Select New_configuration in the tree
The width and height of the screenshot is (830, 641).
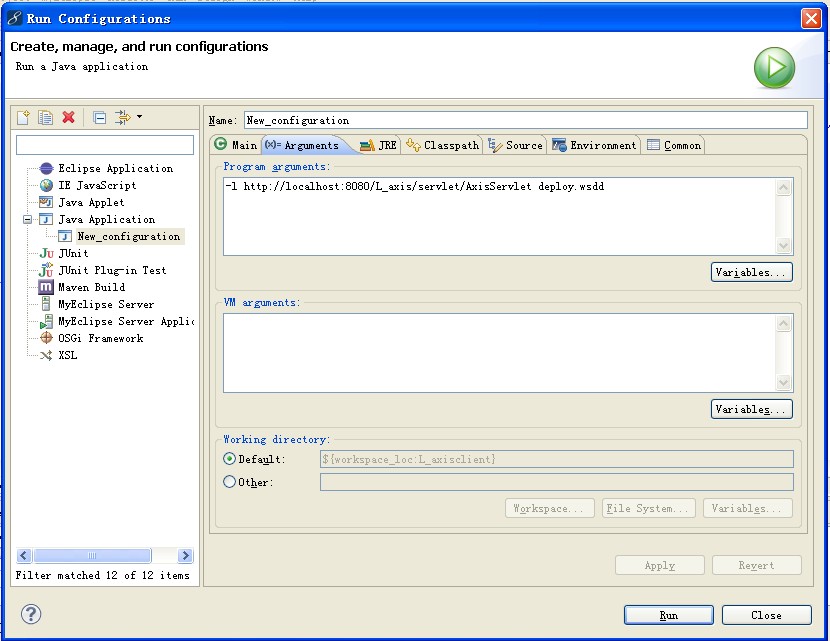pyautogui.click(x=128, y=236)
